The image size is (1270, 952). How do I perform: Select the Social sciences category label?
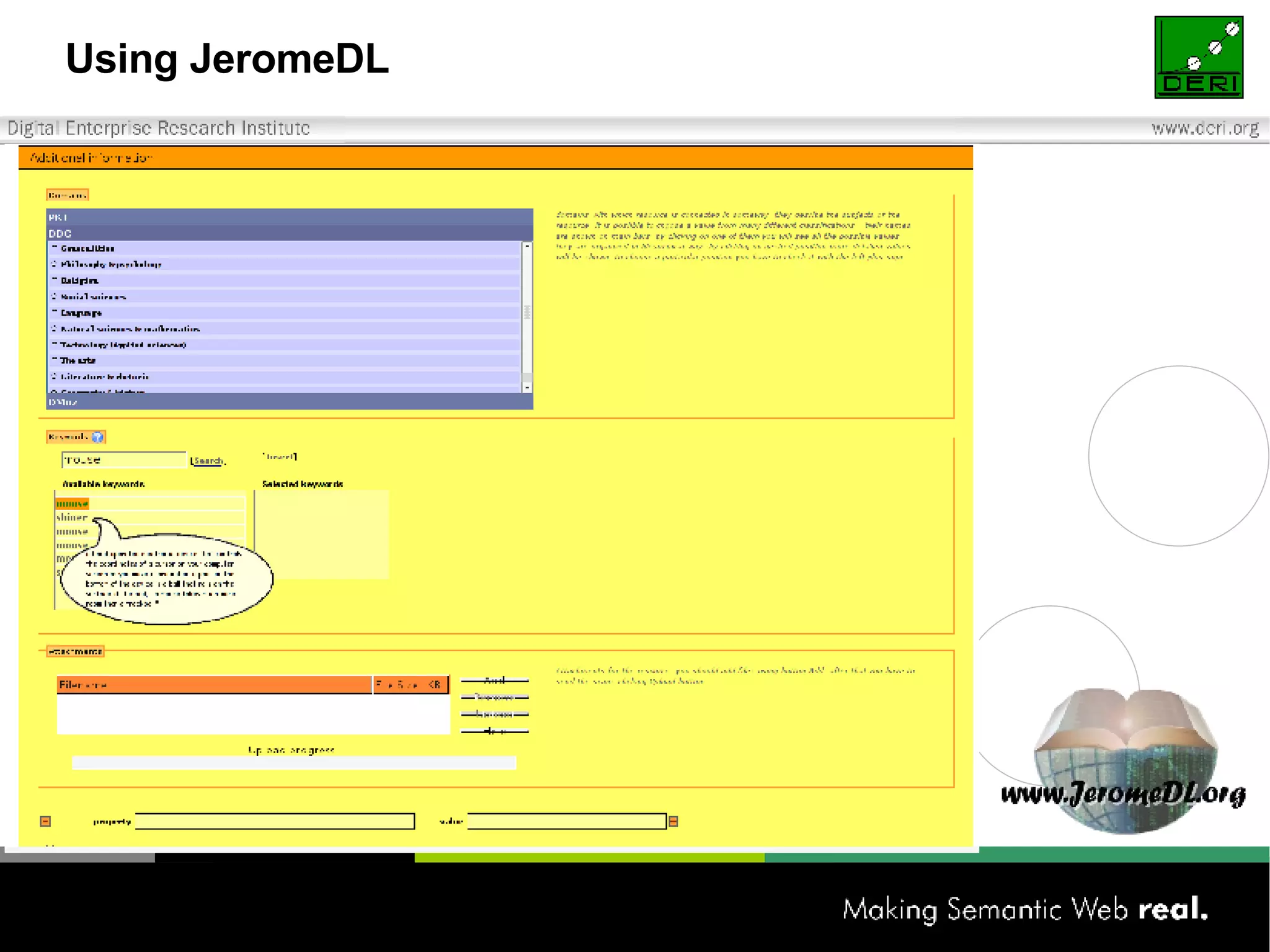point(94,296)
